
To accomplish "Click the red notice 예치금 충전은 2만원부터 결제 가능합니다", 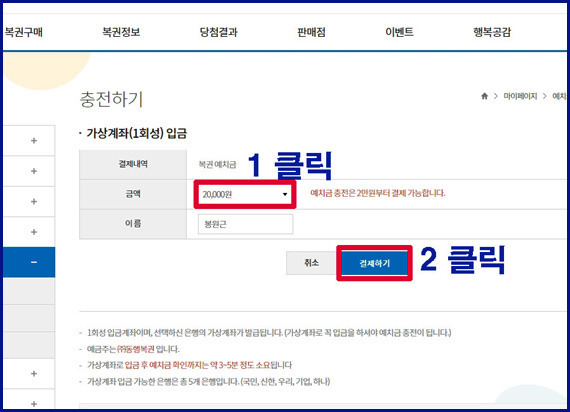I will tap(378, 193).
